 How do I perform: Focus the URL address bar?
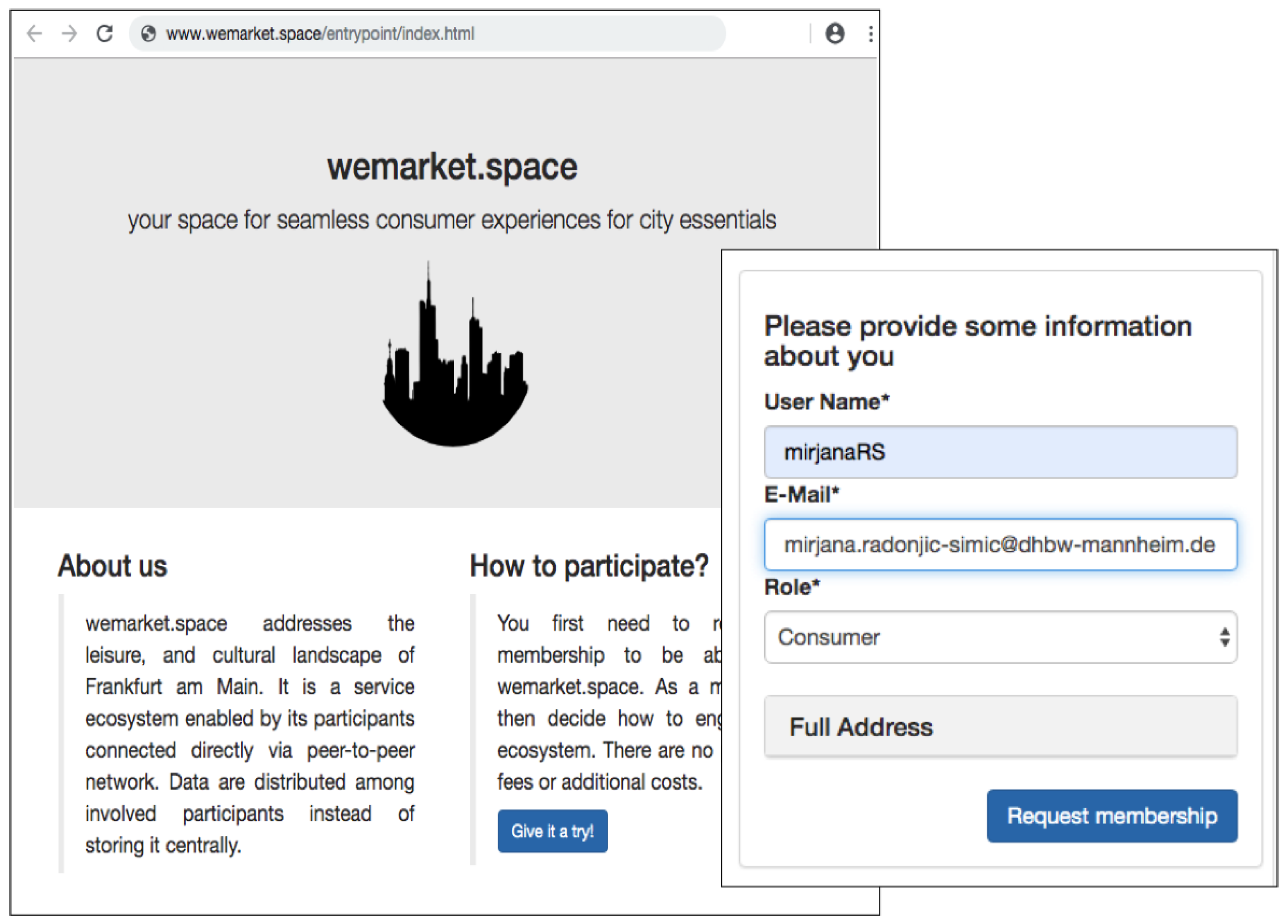click(397, 34)
